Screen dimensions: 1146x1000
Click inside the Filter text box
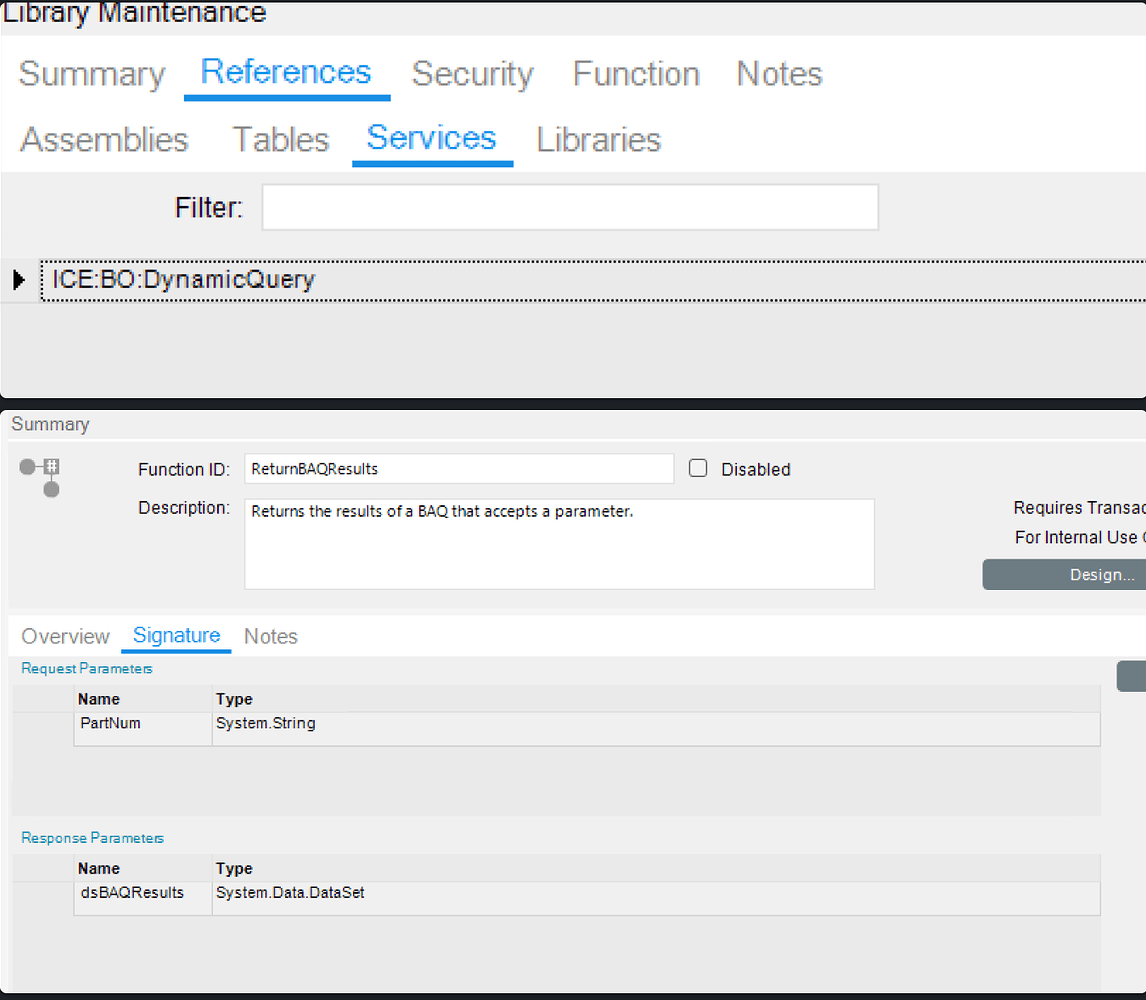(x=570, y=207)
